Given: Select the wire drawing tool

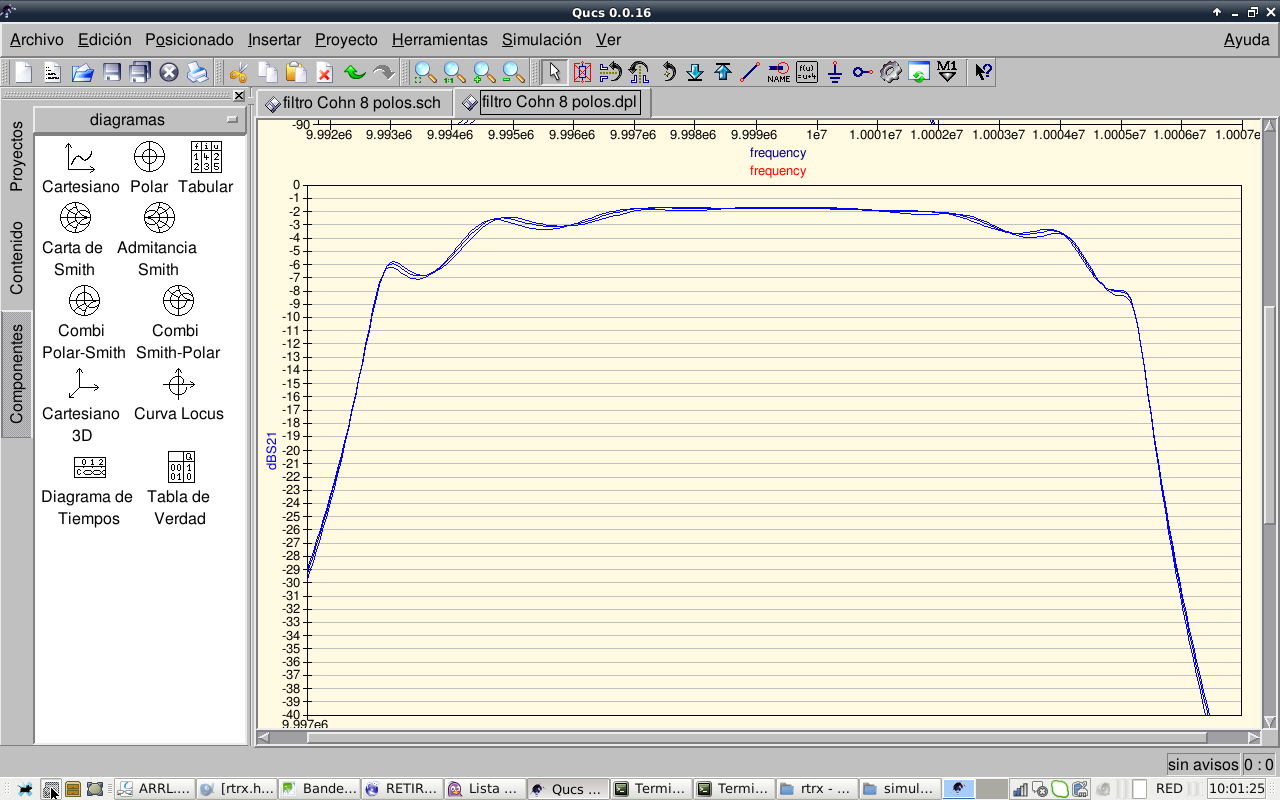Looking at the screenshot, I should pyautogui.click(x=751, y=72).
